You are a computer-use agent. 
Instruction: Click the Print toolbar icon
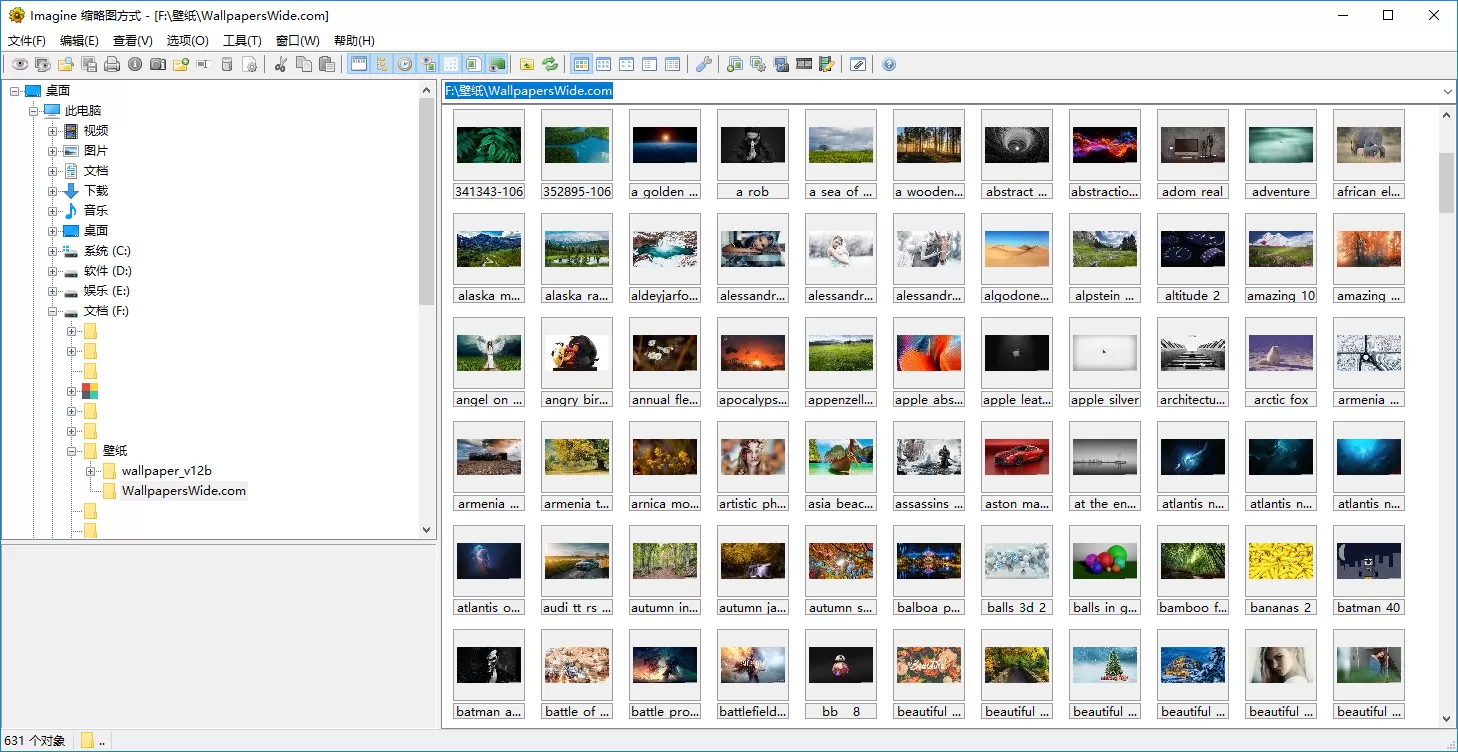click(111, 65)
